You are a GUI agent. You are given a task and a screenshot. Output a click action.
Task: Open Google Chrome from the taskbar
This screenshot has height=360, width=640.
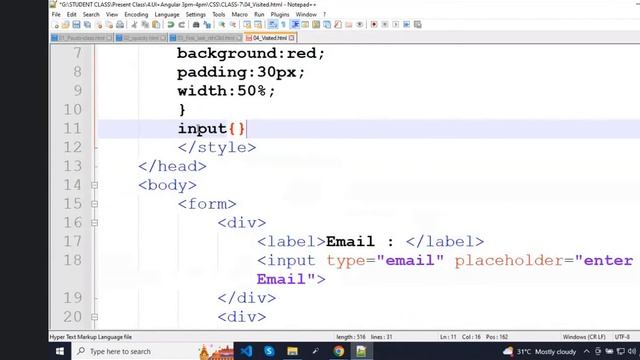coord(338,351)
